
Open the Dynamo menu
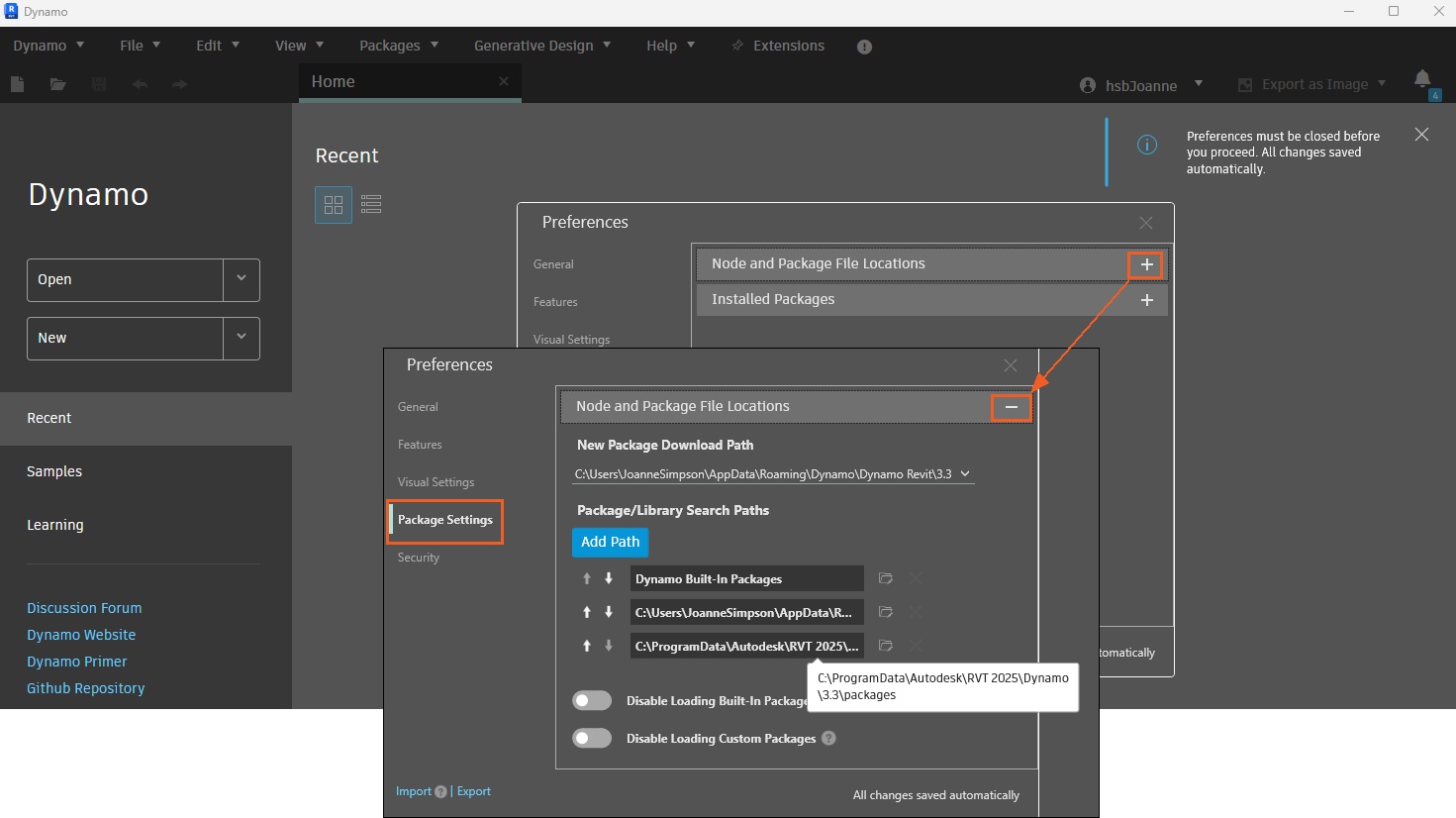click(49, 46)
